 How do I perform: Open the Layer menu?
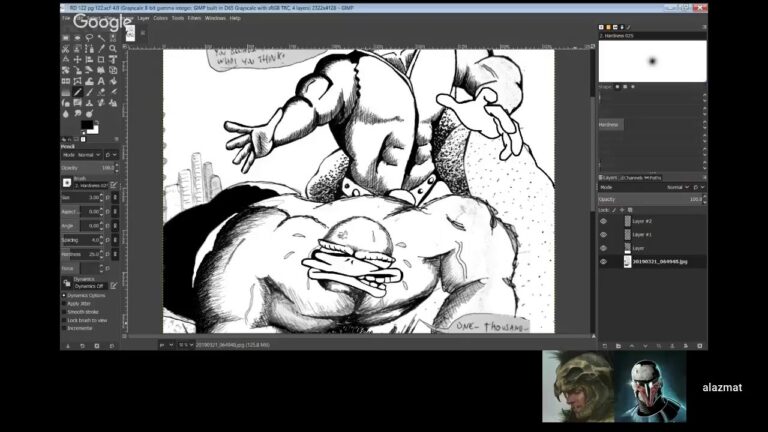pos(144,18)
